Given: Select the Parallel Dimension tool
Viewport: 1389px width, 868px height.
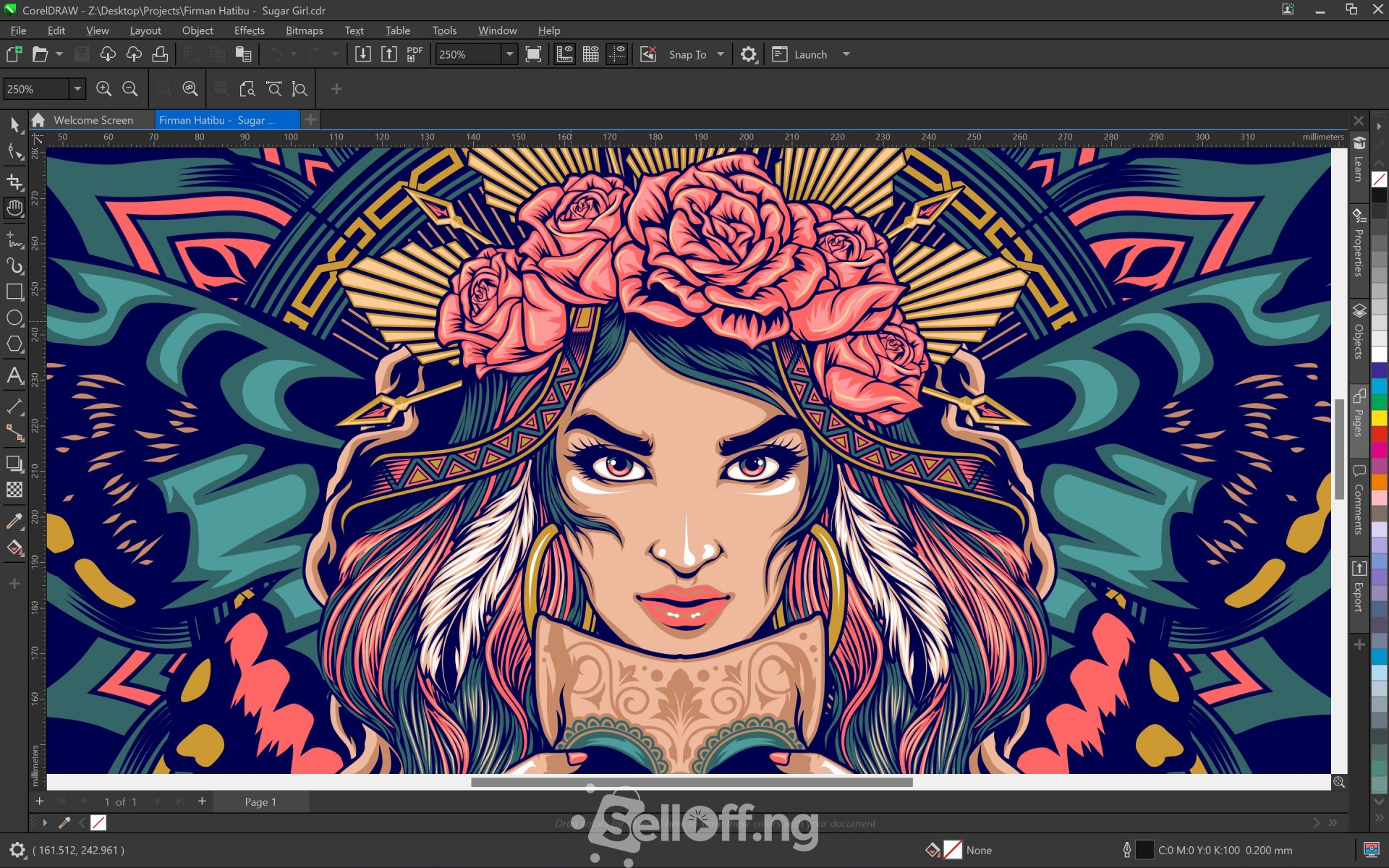Looking at the screenshot, I should coord(14,406).
